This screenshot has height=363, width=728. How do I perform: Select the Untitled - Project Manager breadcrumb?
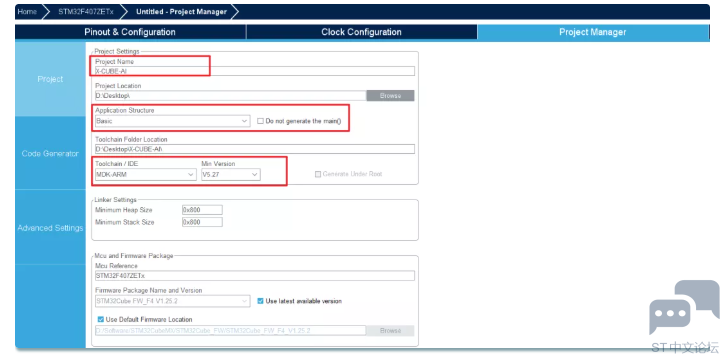[x=181, y=12]
